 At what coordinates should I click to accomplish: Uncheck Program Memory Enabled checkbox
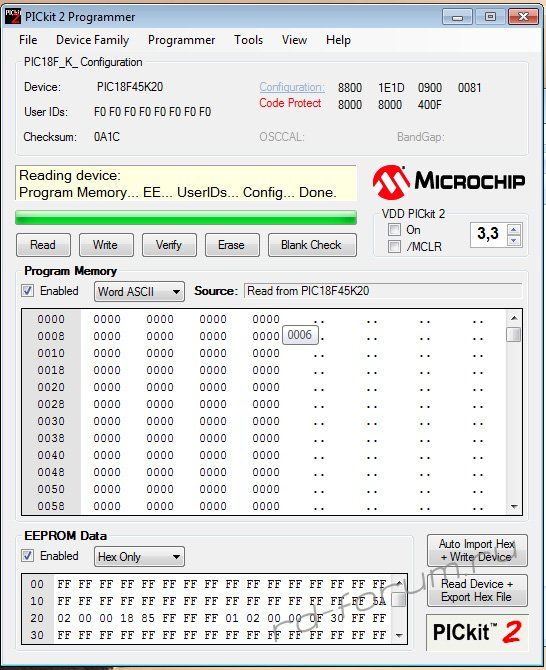click(x=28, y=291)
